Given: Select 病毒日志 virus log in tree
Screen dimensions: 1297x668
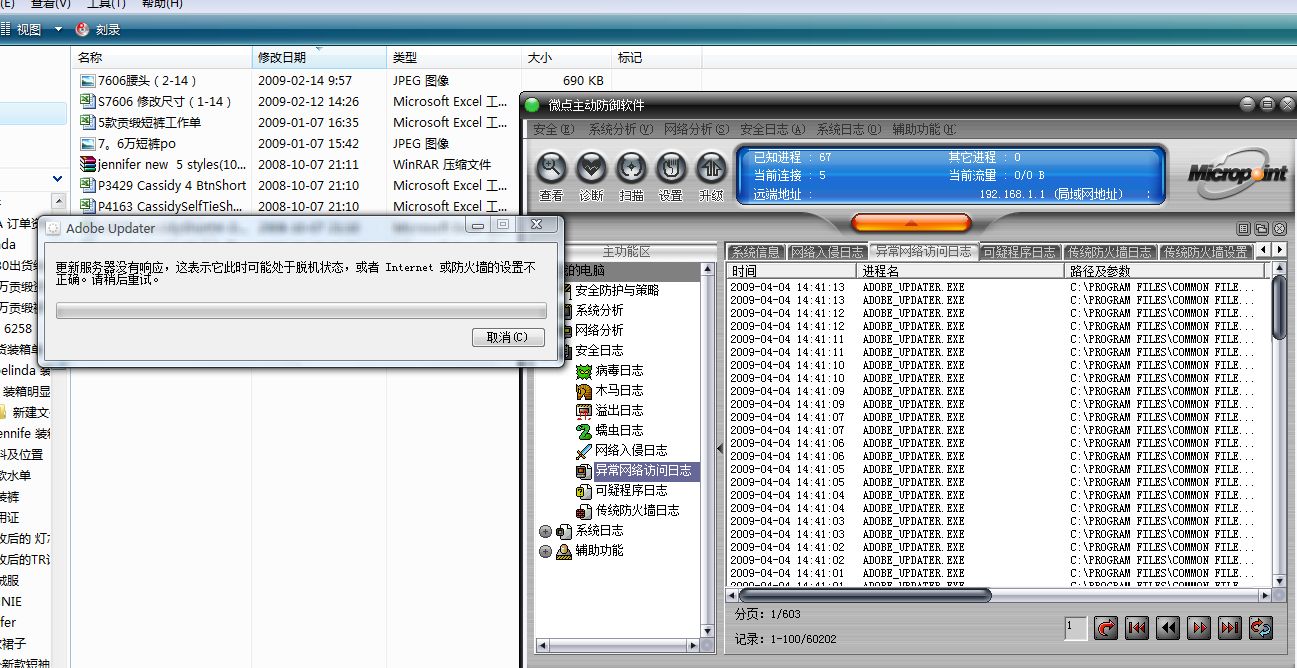Looking at the screenshot, I should (x=610, y=370).
